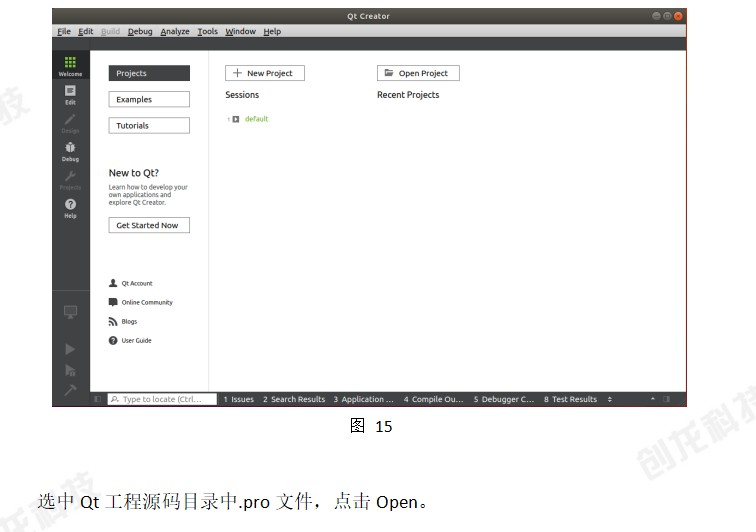Show the 2 Search Results pane
This screenshot has width=756, height=532.
click(x=294, y=399)
